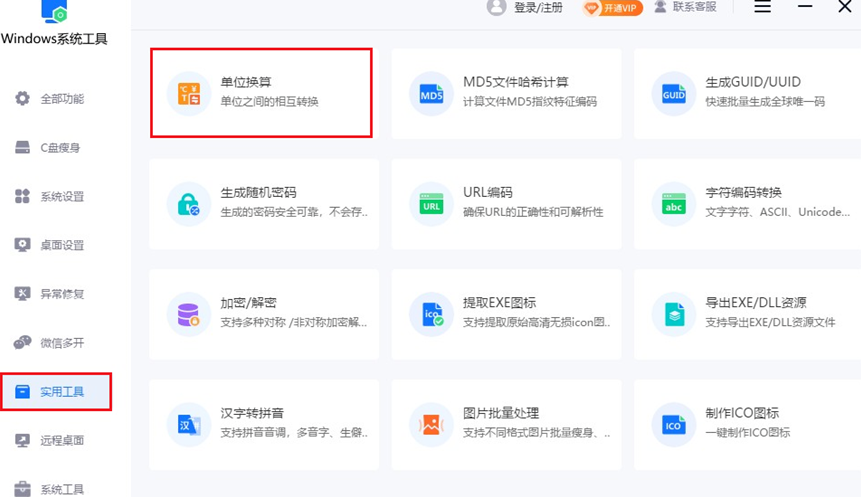Click the repair icon beside 异常修复
The height and width of the screenshot is (497, 861).
tap(22, 294)
